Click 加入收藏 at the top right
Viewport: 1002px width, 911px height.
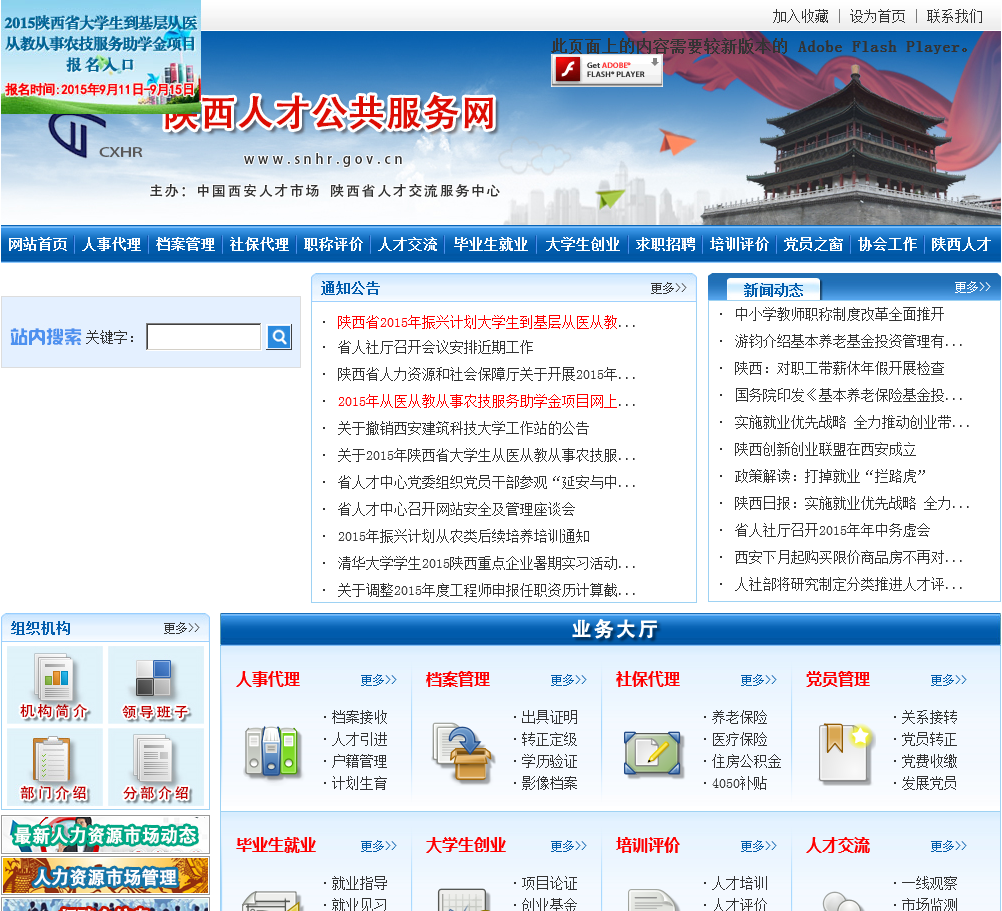tap(800, 16)
